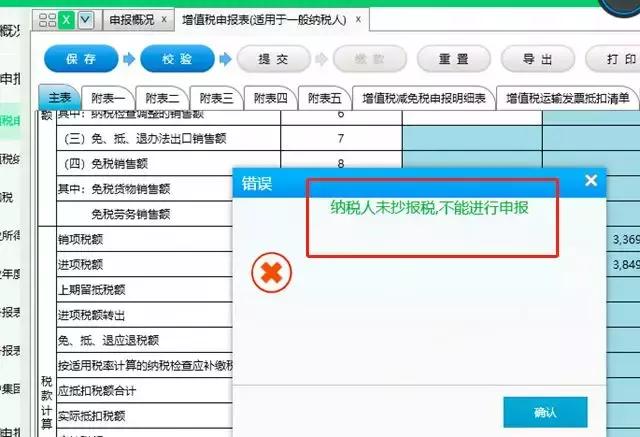
Task: Click the row 销项税额
Action: pyautogui.click(x=144, y=239)
